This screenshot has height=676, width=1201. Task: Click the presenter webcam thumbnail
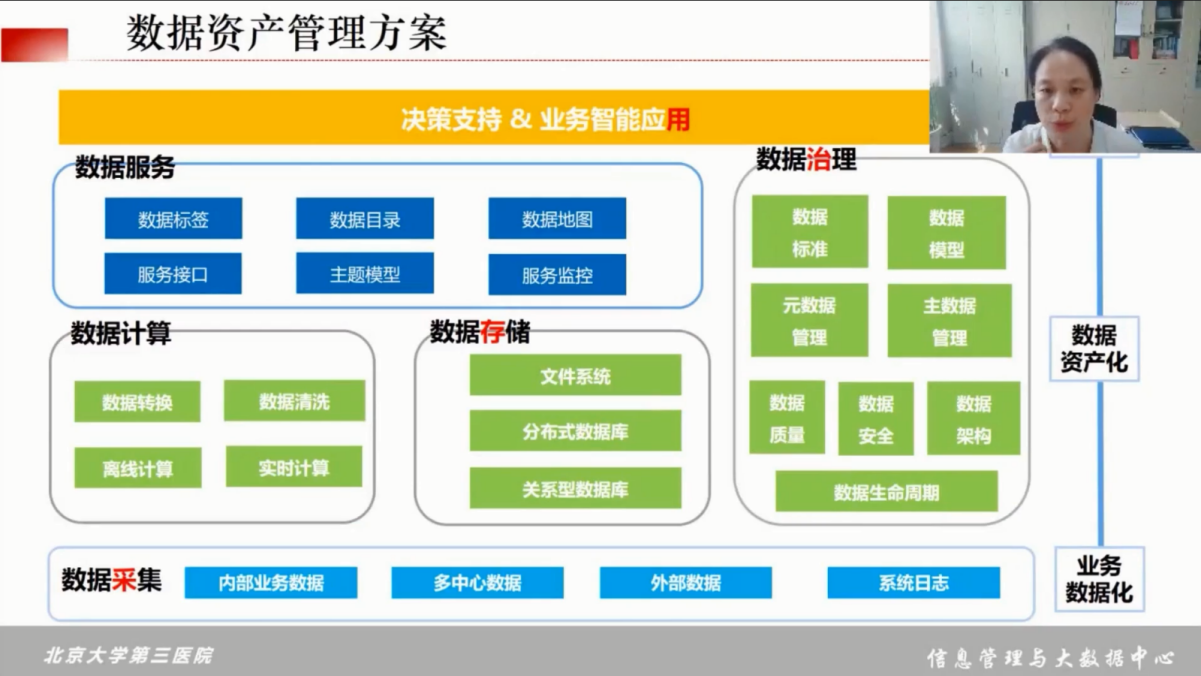[1065, 76]
